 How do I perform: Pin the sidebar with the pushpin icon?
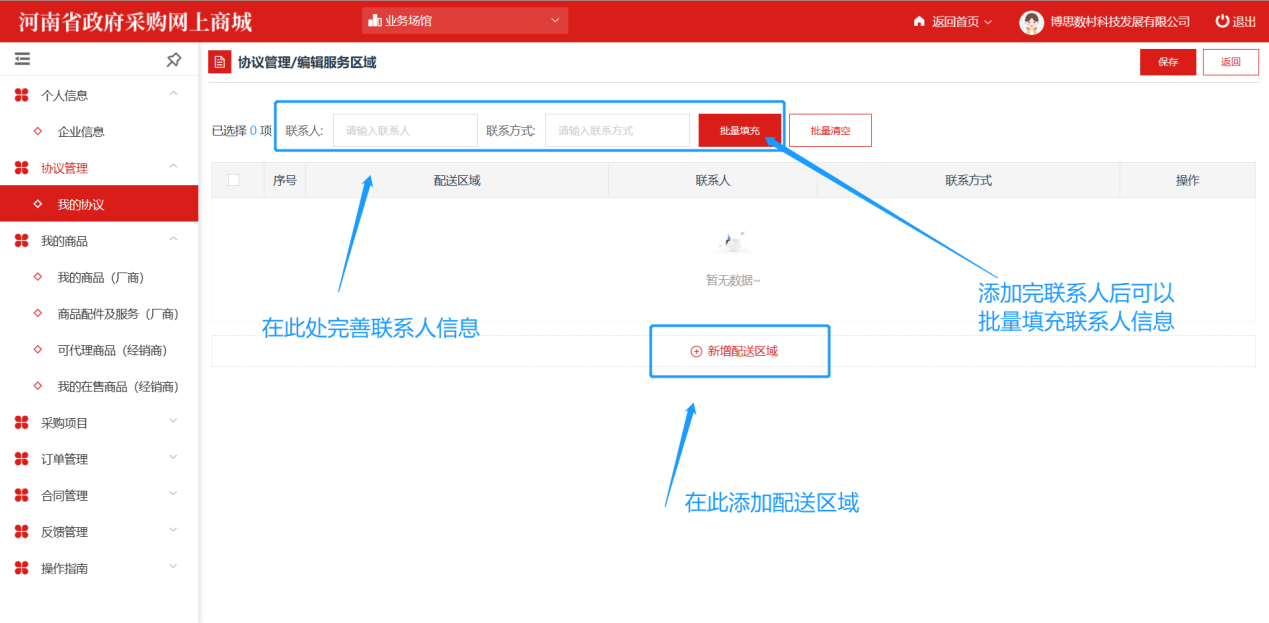pyautogui.click(x=174, y=60)
